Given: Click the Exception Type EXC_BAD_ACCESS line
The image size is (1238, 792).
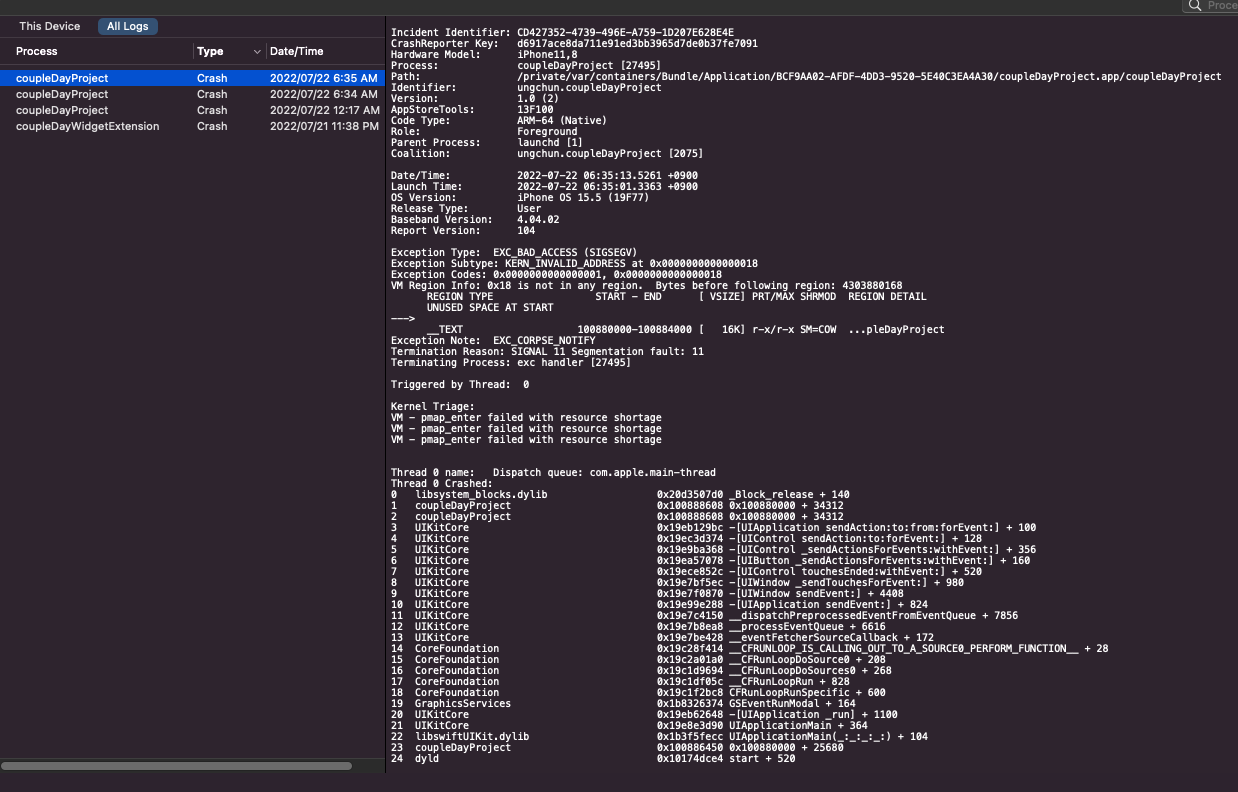Looking at the screenshot, I should pos(514,253).
